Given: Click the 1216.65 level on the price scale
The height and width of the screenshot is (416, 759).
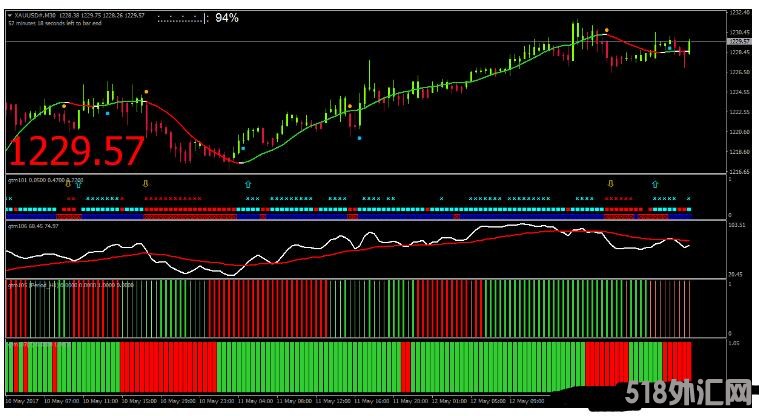Looking at the screenshot, I should [739, 171].
